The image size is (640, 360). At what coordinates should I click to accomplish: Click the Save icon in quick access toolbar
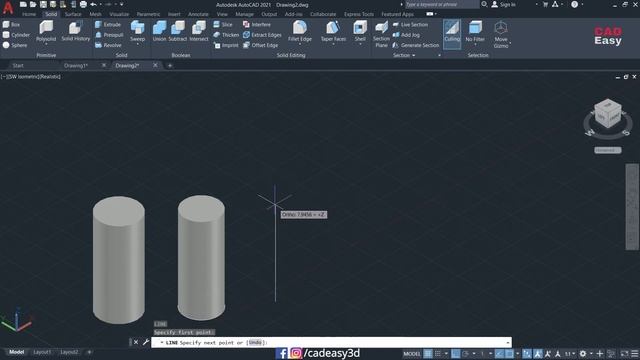[43, 4]
